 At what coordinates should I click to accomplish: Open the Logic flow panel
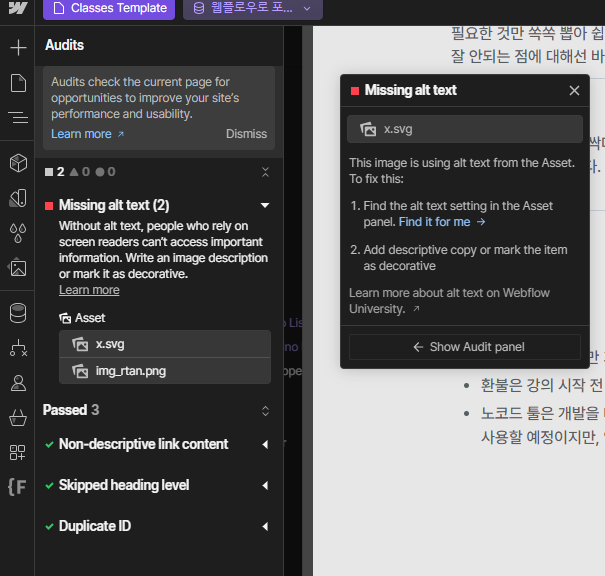pyautogui.click(x=18, y=348)
